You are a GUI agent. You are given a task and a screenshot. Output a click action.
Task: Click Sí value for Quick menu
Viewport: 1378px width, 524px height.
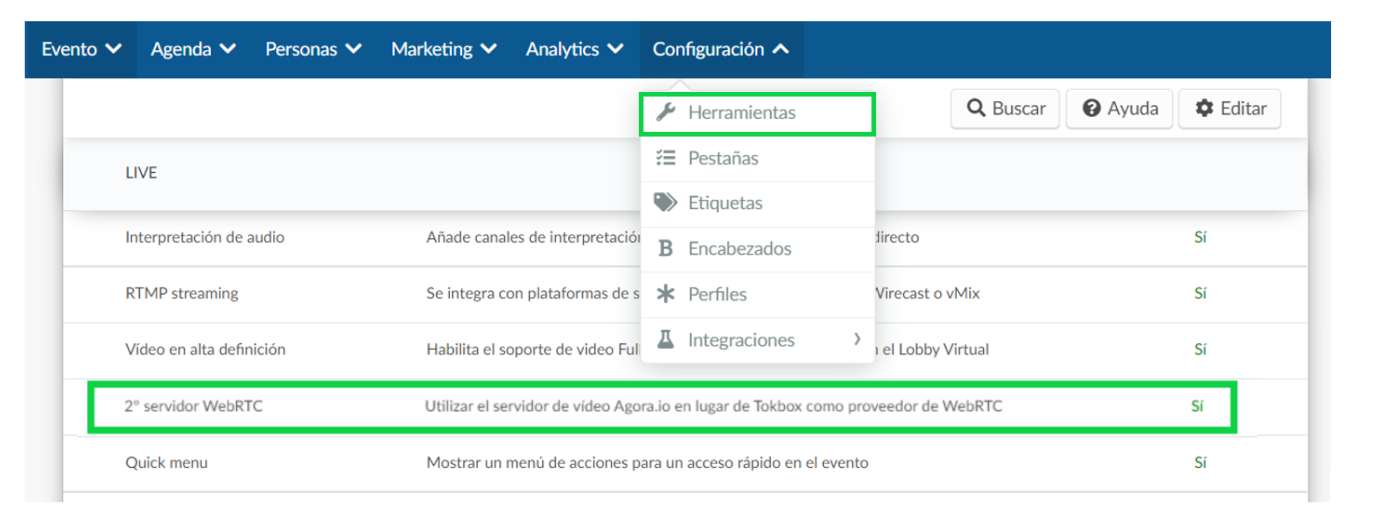pos(1200,463)
